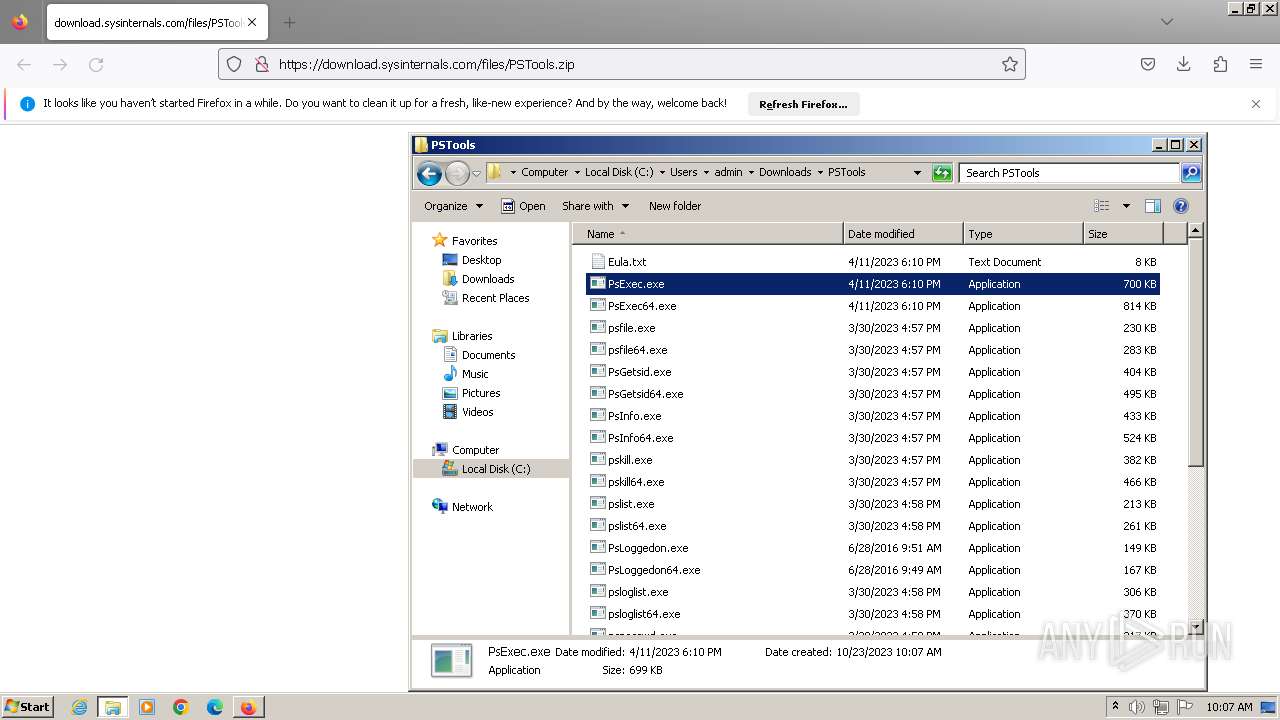Click the tracking protection shield icon
Screen dimensions: 1280x720
point(234,64)
